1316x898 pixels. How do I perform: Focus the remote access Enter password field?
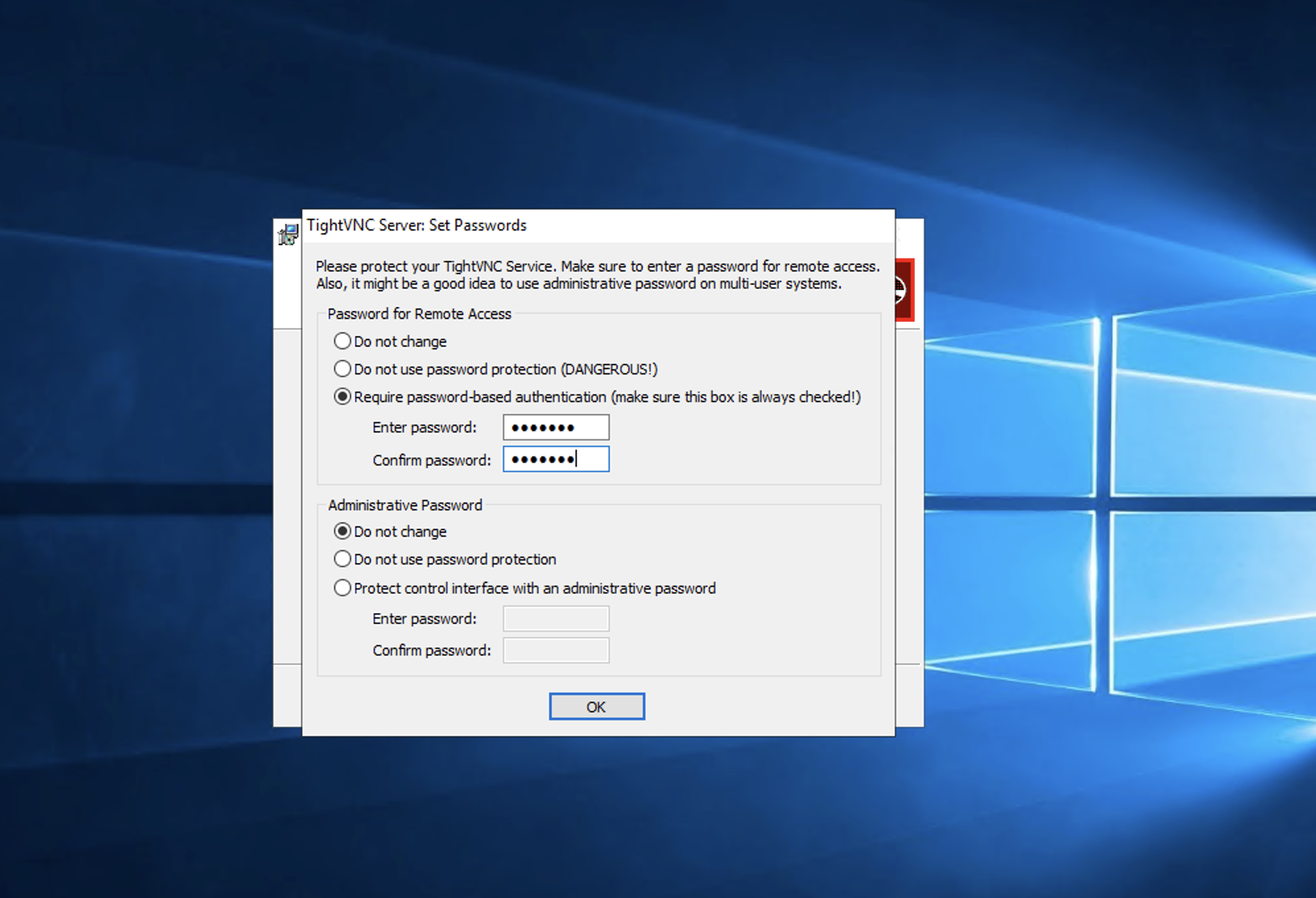[556, 427]
